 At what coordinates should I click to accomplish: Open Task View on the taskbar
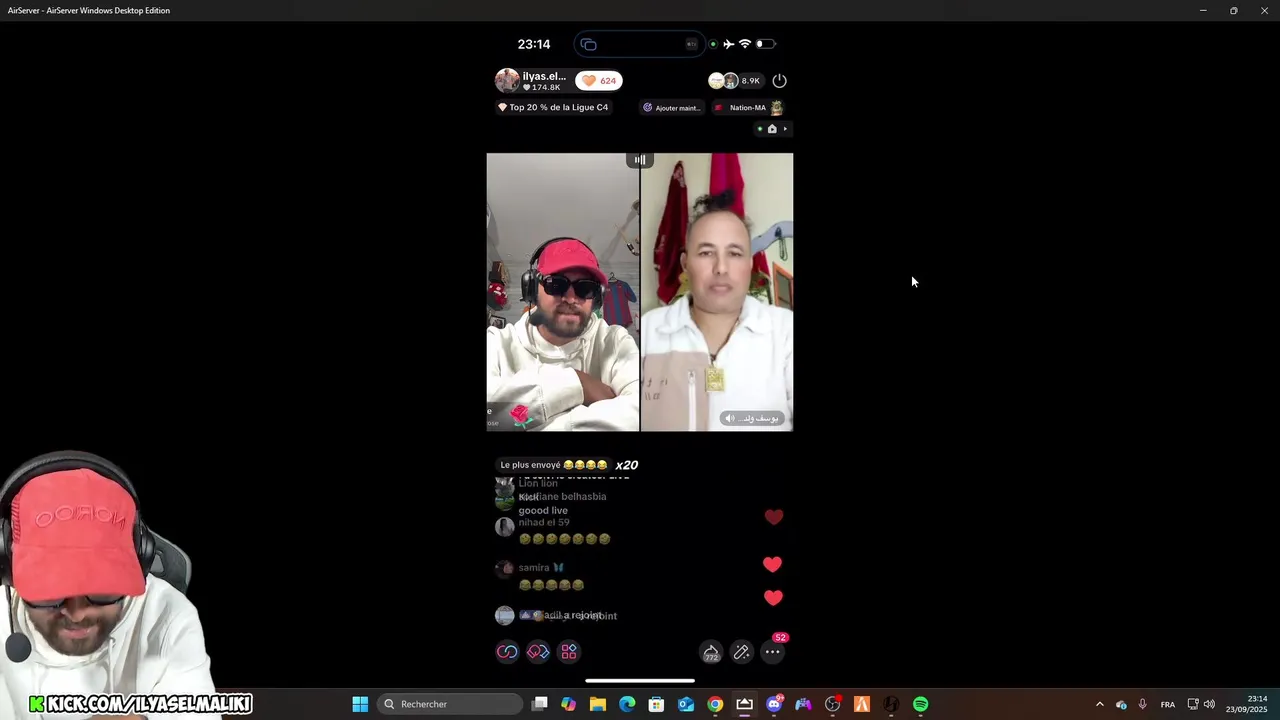point(540,704)
